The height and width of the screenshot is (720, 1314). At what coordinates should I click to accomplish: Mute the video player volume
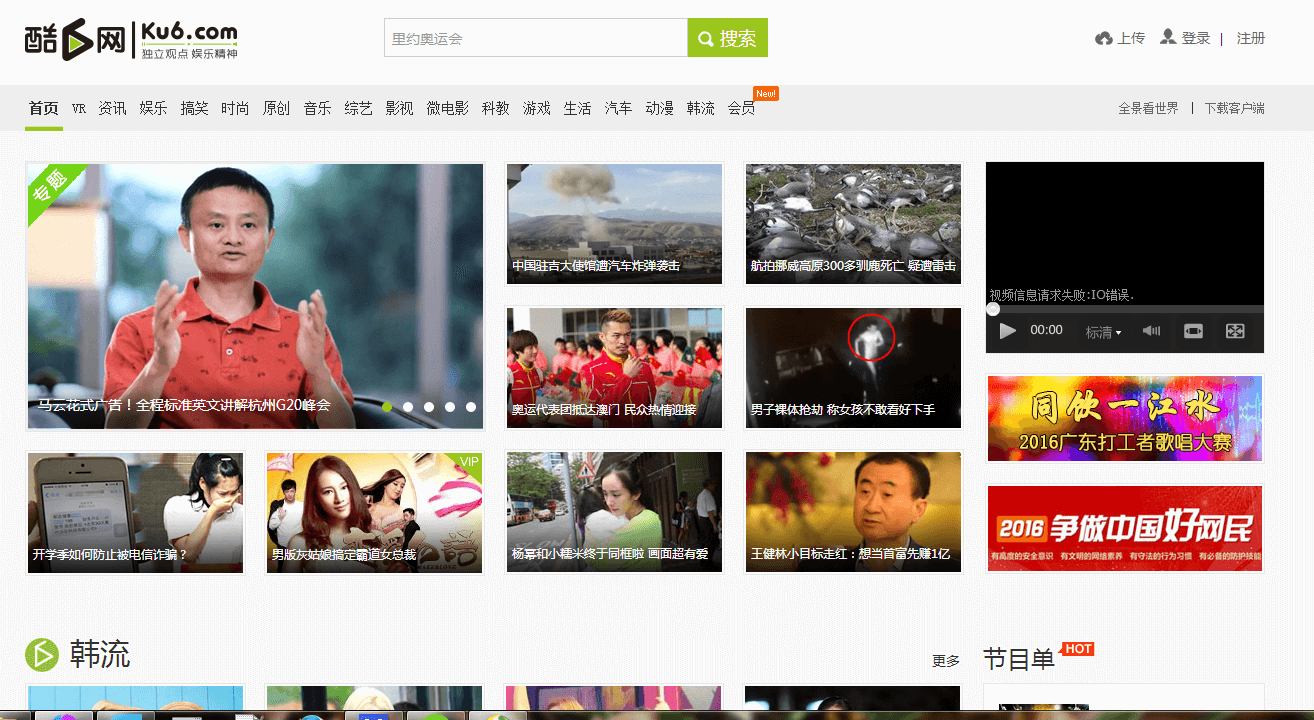[x=1152, y=331]
